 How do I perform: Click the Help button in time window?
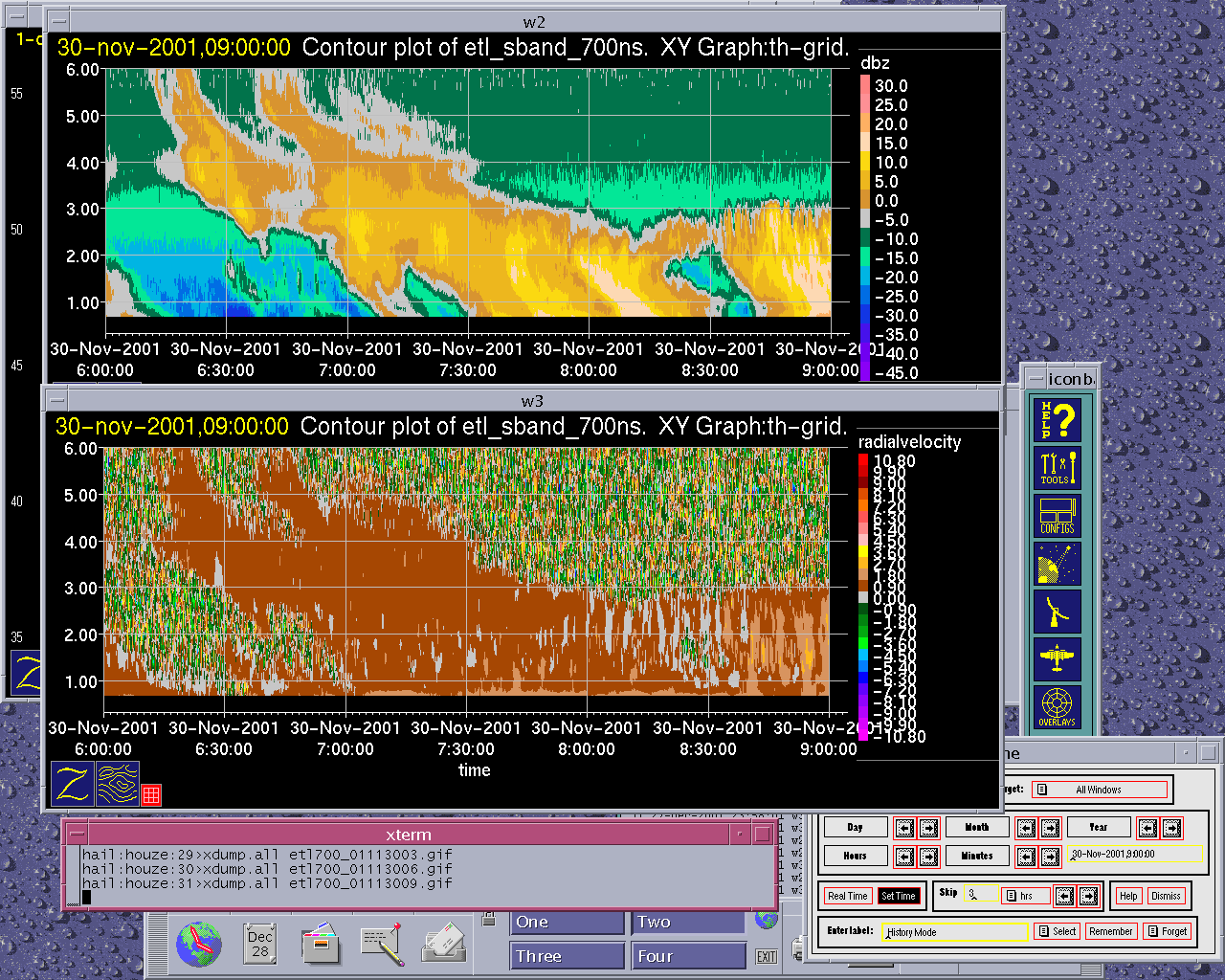tap(1128, 897)
